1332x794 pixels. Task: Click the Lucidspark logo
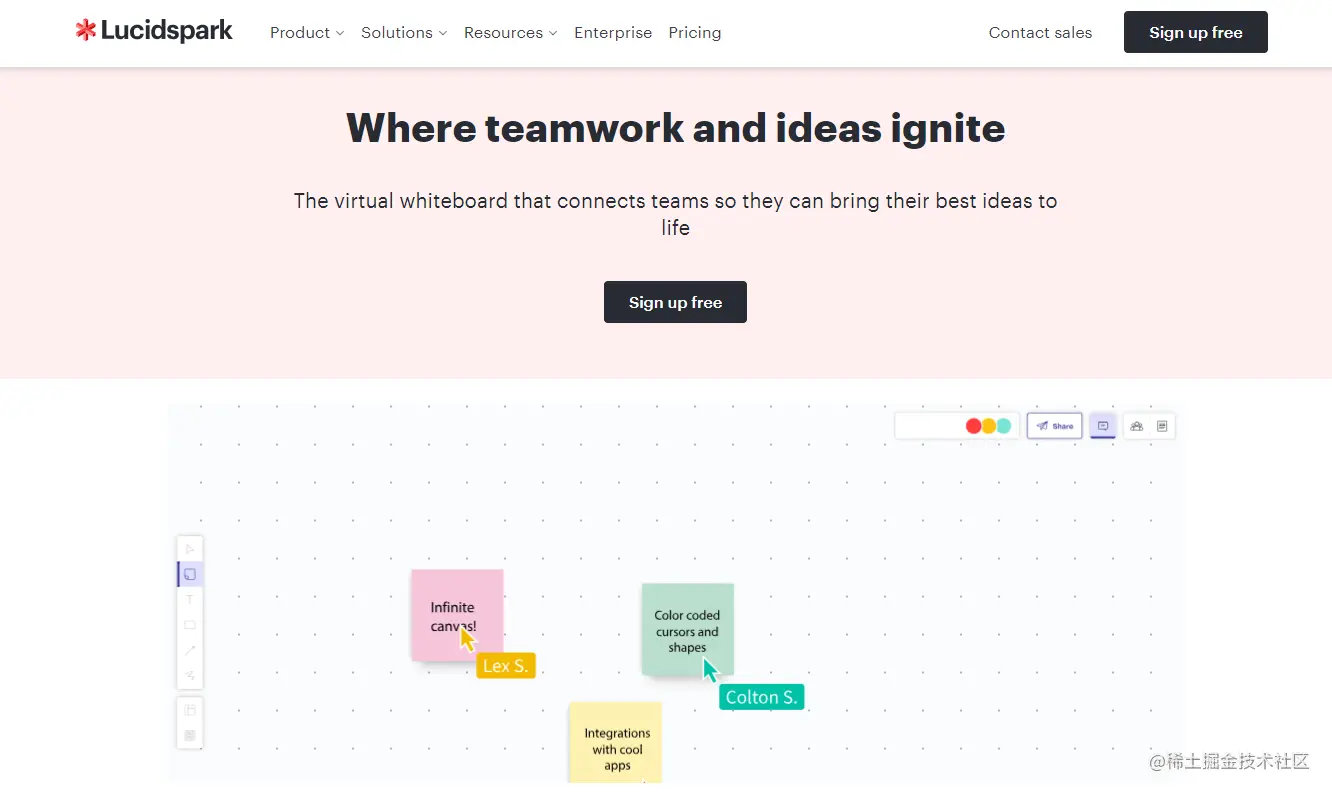154,31
